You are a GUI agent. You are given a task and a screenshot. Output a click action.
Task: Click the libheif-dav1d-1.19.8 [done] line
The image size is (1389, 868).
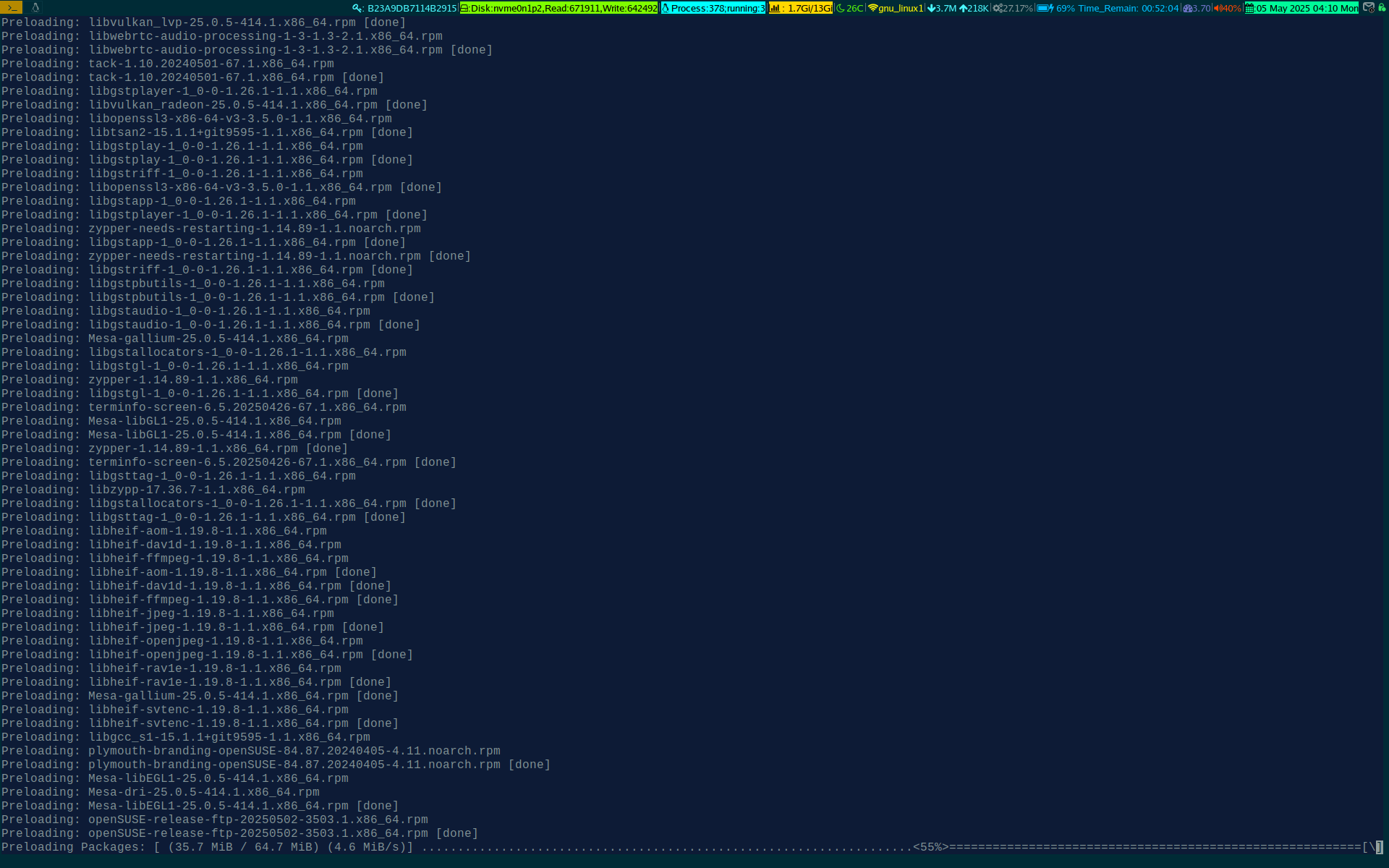196,586
